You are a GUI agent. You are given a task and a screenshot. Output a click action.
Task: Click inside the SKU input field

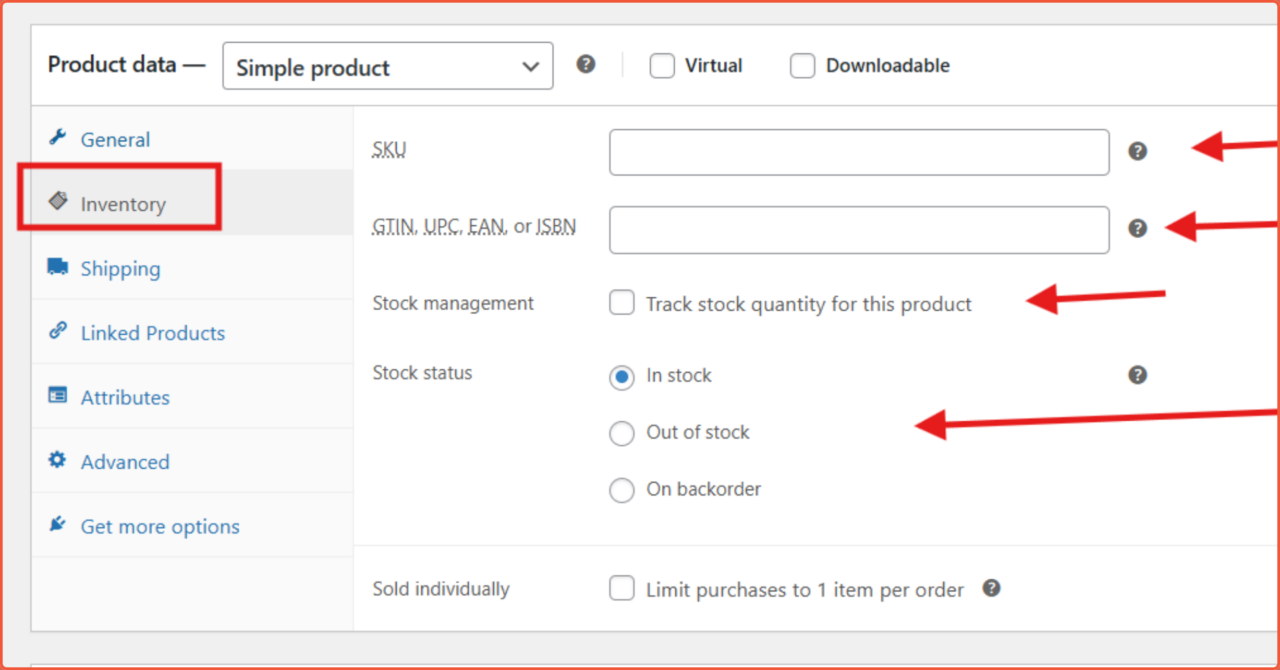[858, 152]
